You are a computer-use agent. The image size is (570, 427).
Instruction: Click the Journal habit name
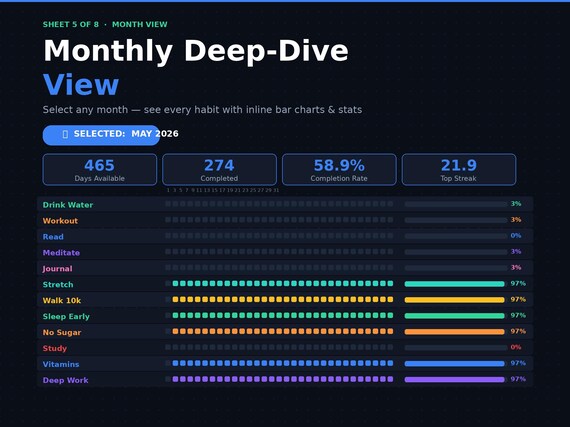click(57, 269)
